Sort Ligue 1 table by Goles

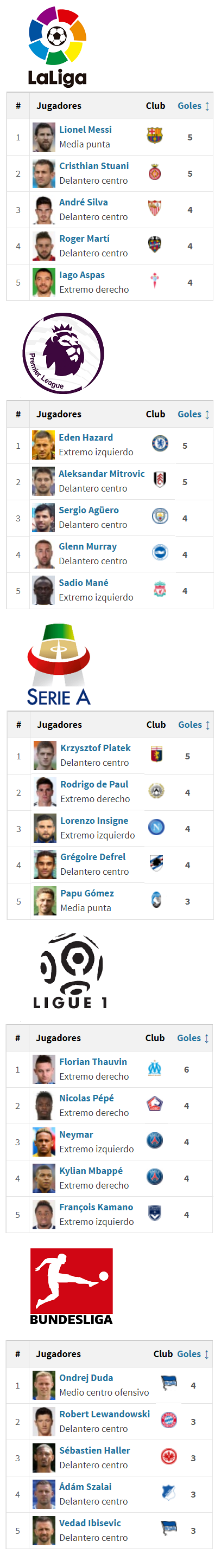[193, 1038]
